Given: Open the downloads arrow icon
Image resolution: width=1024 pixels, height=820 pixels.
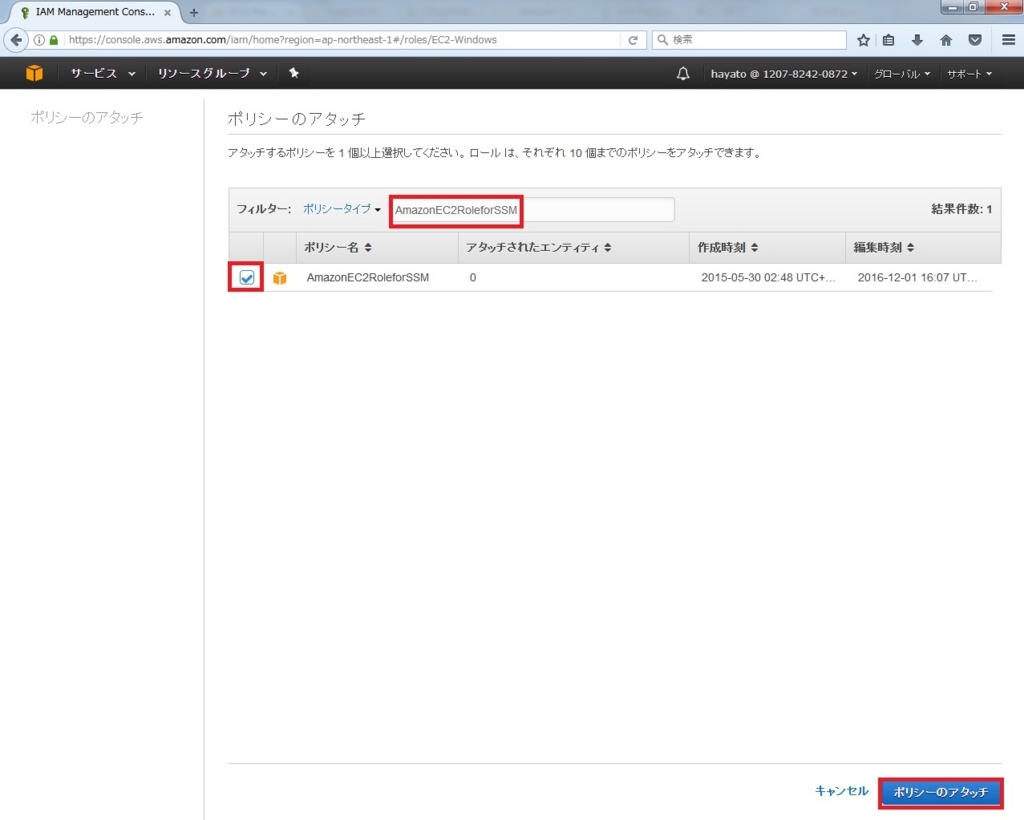Looking at the screenshot, I should tap(917, 40).
